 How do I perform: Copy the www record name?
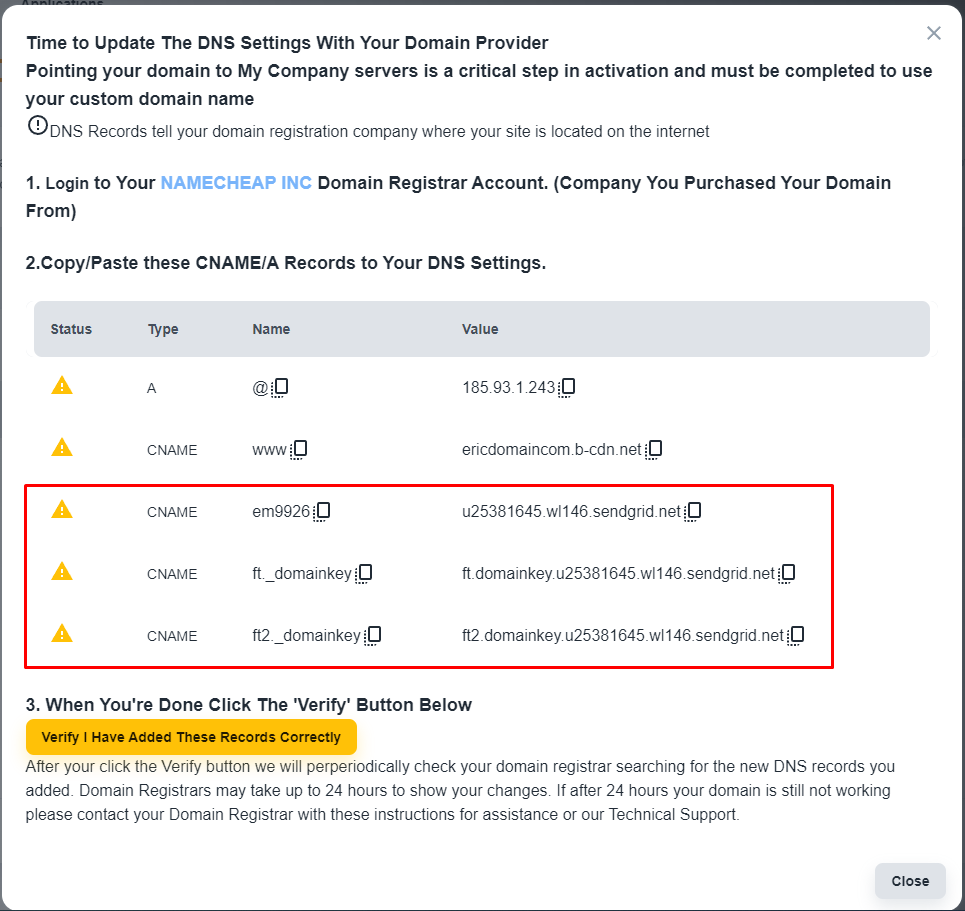coord(299,450)
